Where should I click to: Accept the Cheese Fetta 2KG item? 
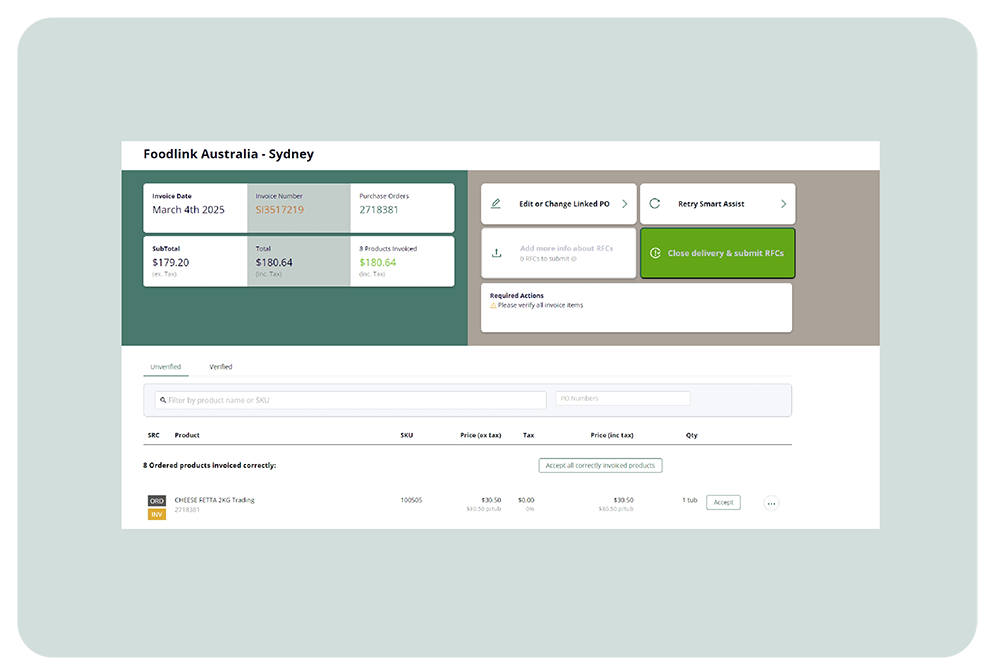pyautogui.click(x=723, y=502)
